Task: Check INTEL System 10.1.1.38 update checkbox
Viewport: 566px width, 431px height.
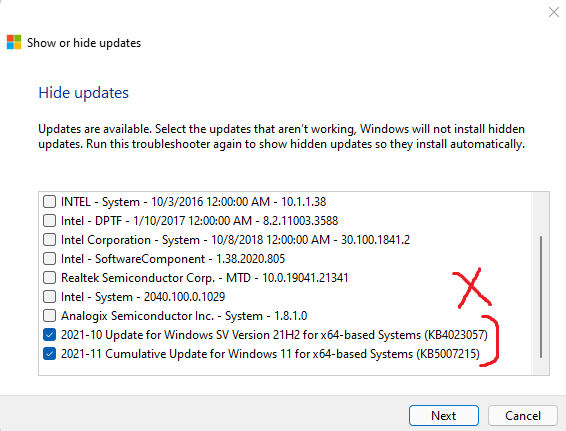Action: pos(49,201)
